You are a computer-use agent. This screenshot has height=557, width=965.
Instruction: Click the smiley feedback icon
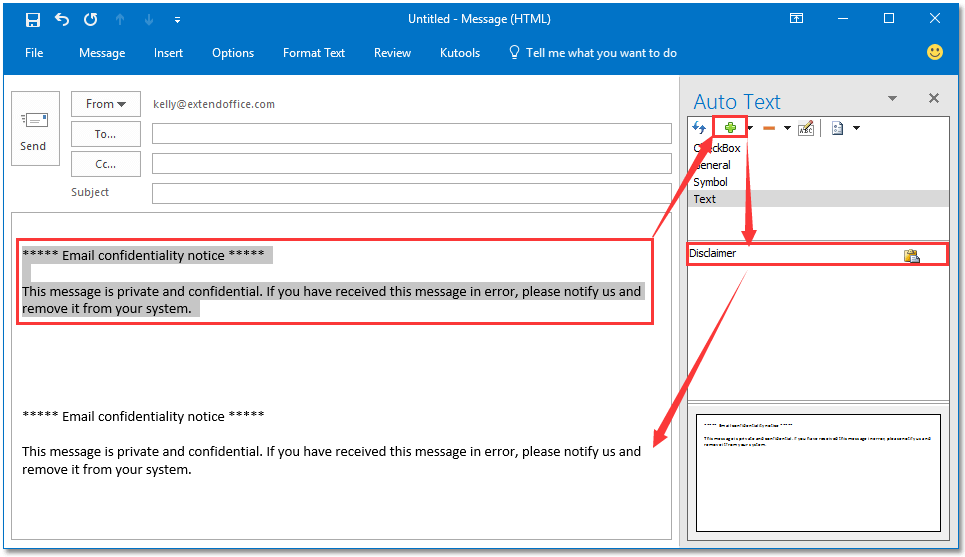935,52
